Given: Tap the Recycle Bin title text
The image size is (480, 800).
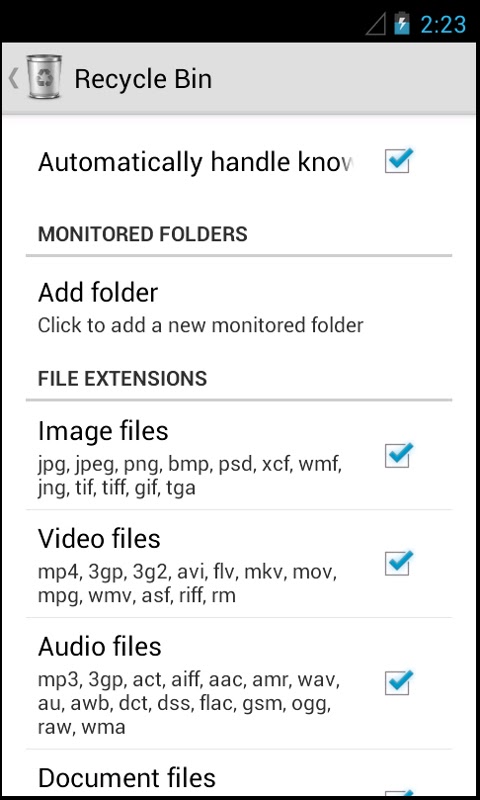Looking at the screenshot, I should pyautogui.click(x=143, y=79).
